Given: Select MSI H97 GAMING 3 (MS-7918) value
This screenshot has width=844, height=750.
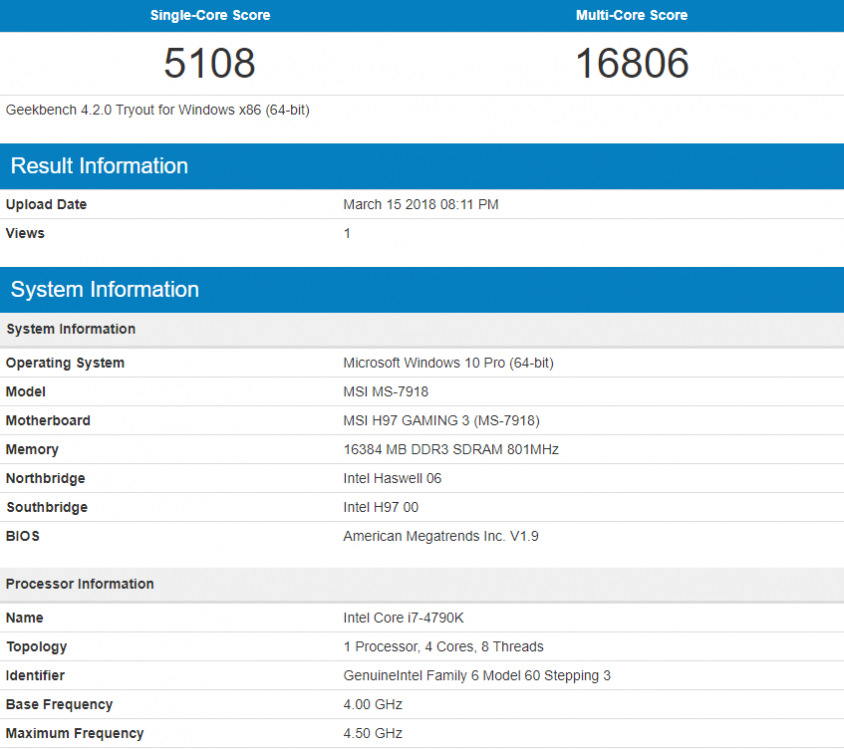Looking at the screenshot, I should pyautogui.click(x=441, y=420).
